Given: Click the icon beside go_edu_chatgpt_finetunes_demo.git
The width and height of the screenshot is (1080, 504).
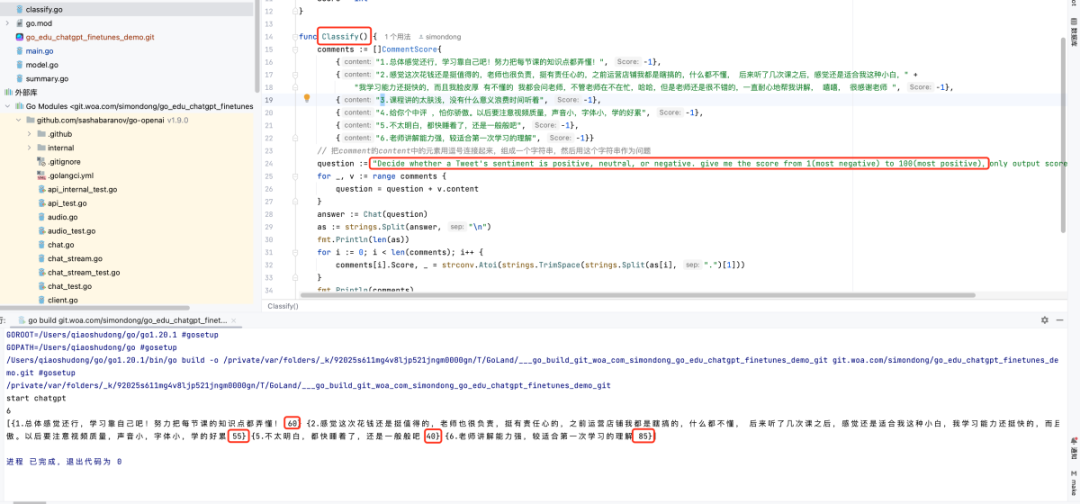Looking at the screenshot, I should (x=19, y=37).
